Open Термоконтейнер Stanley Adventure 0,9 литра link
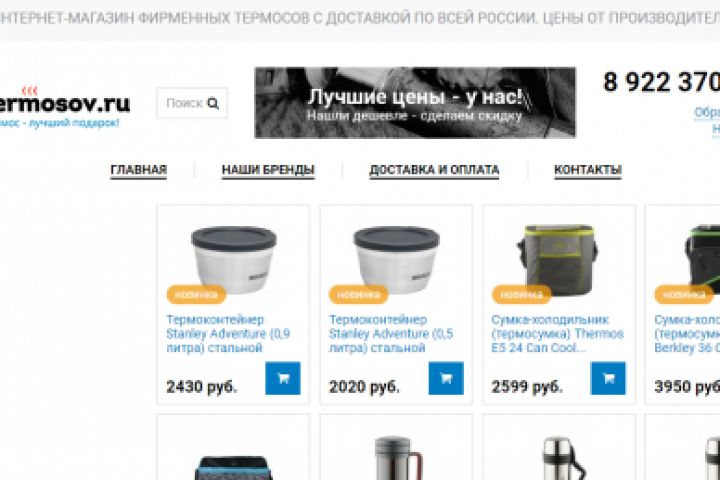This screenshot has width=720, height=480. click(228, 333)
